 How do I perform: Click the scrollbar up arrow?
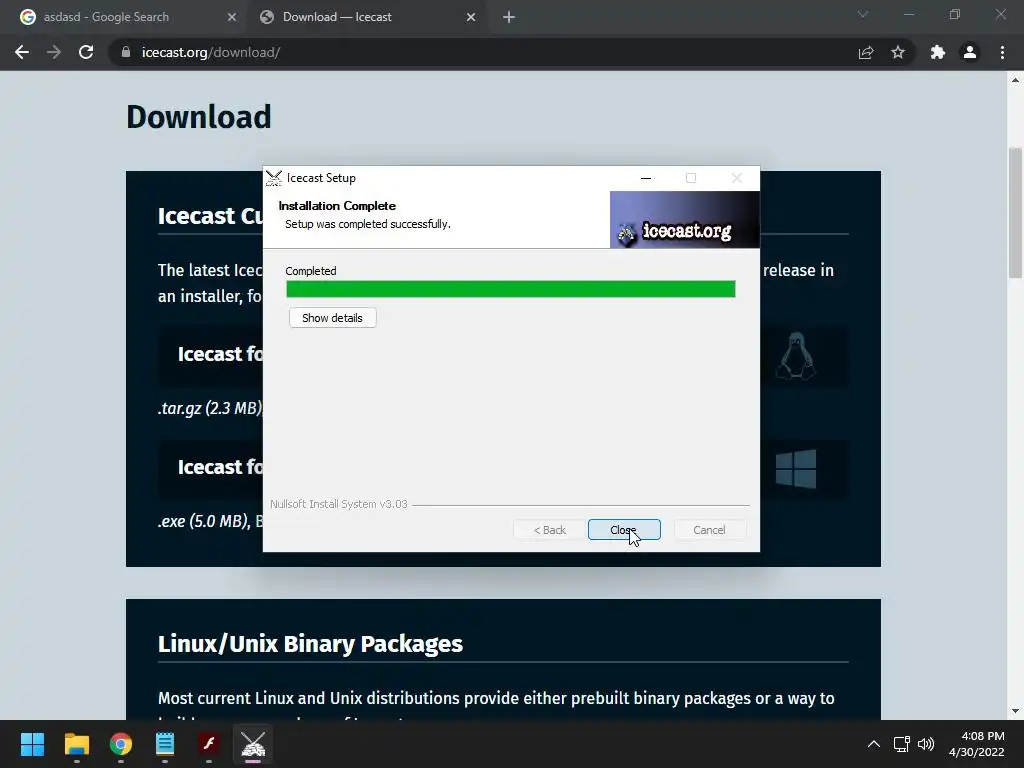pos(1015,80)
